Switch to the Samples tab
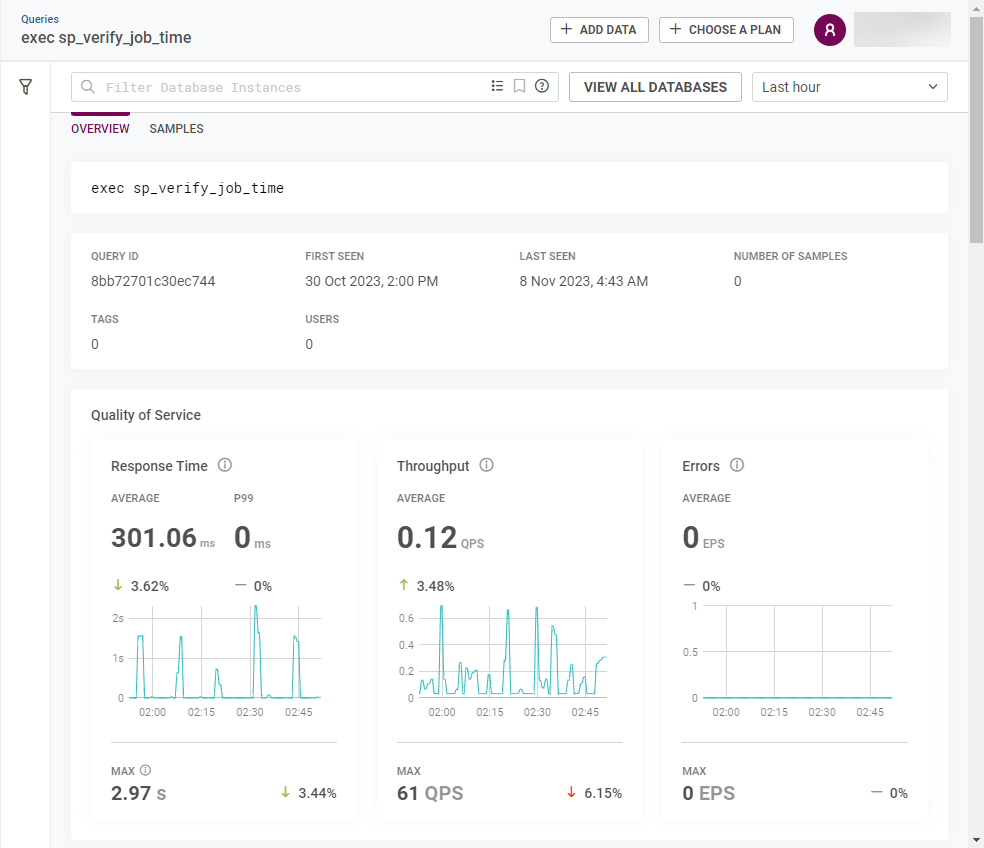 tap(176, 129)
